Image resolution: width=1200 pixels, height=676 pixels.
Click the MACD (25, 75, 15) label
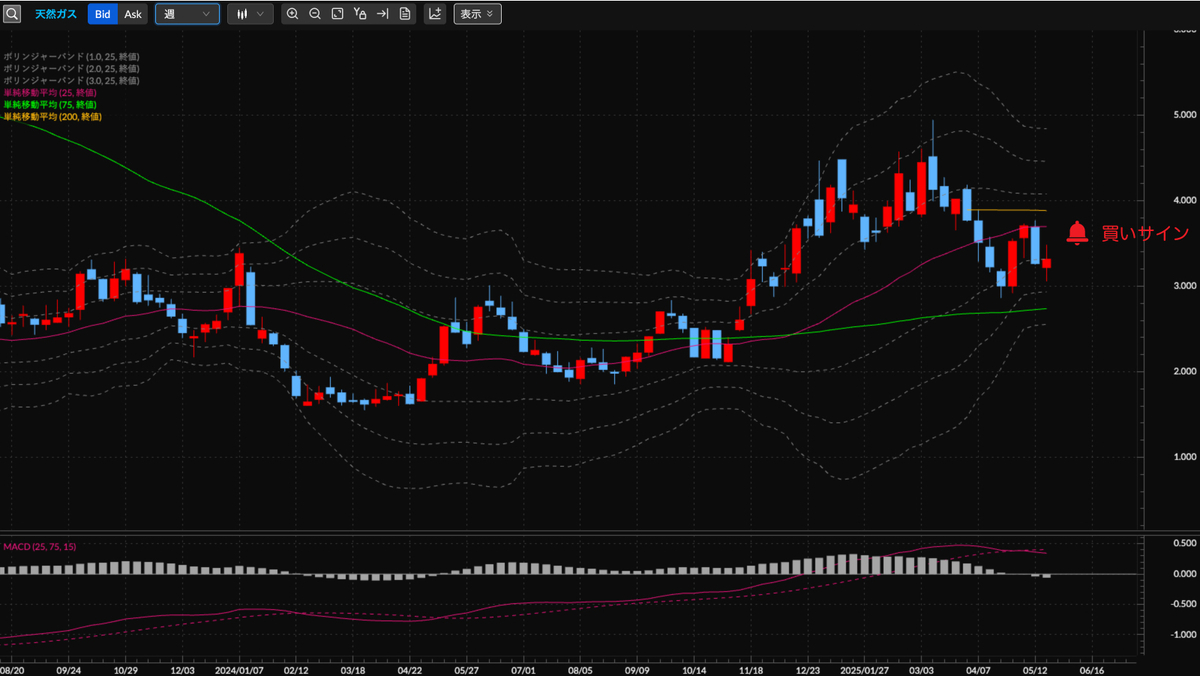(39, 547)
